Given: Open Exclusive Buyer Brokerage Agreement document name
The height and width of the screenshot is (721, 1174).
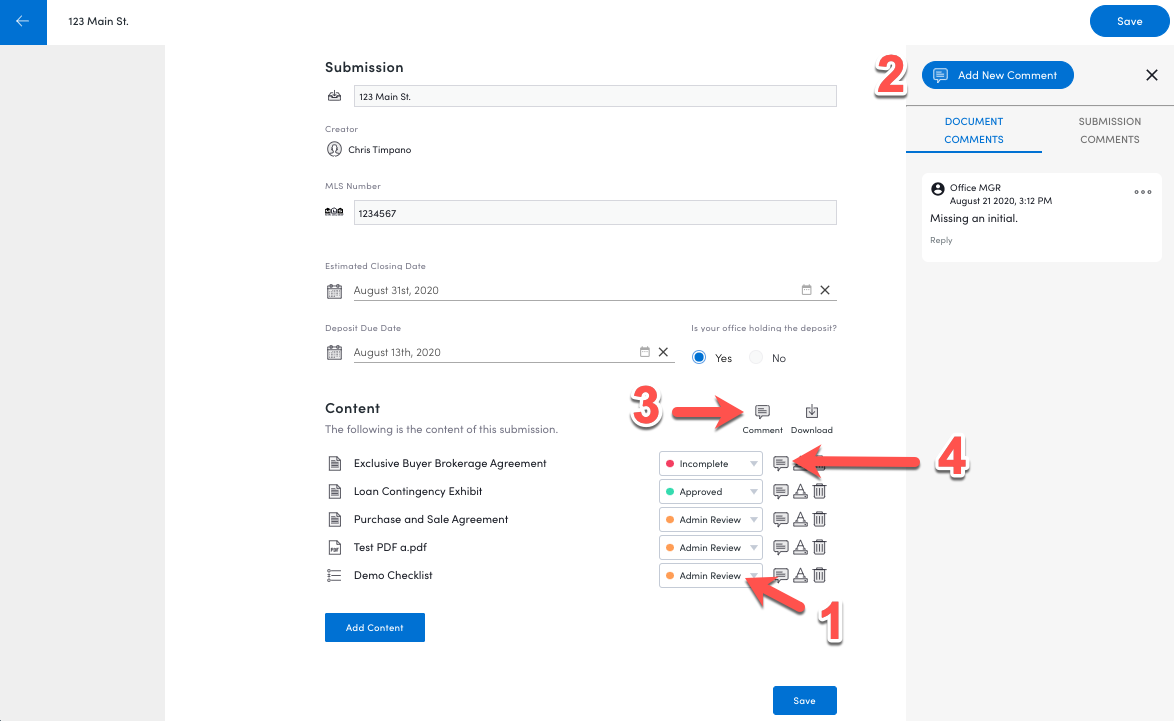Looking at the screenshot, I should (x=450, y=463).
